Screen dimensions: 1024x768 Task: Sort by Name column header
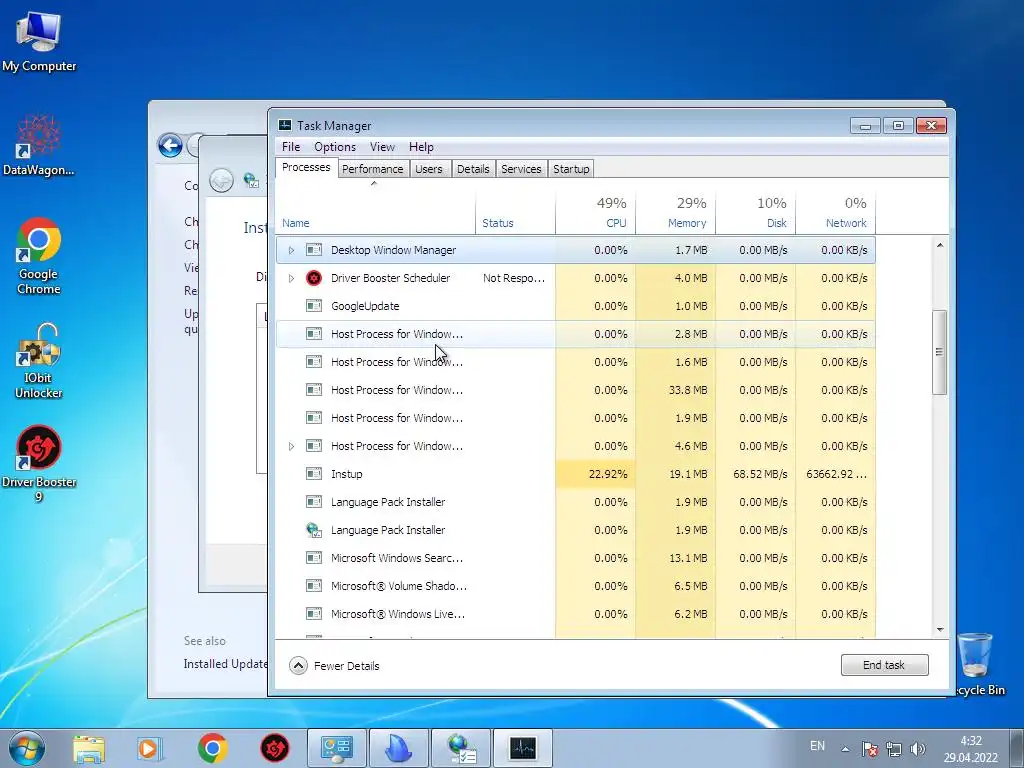tap(376, 212)
